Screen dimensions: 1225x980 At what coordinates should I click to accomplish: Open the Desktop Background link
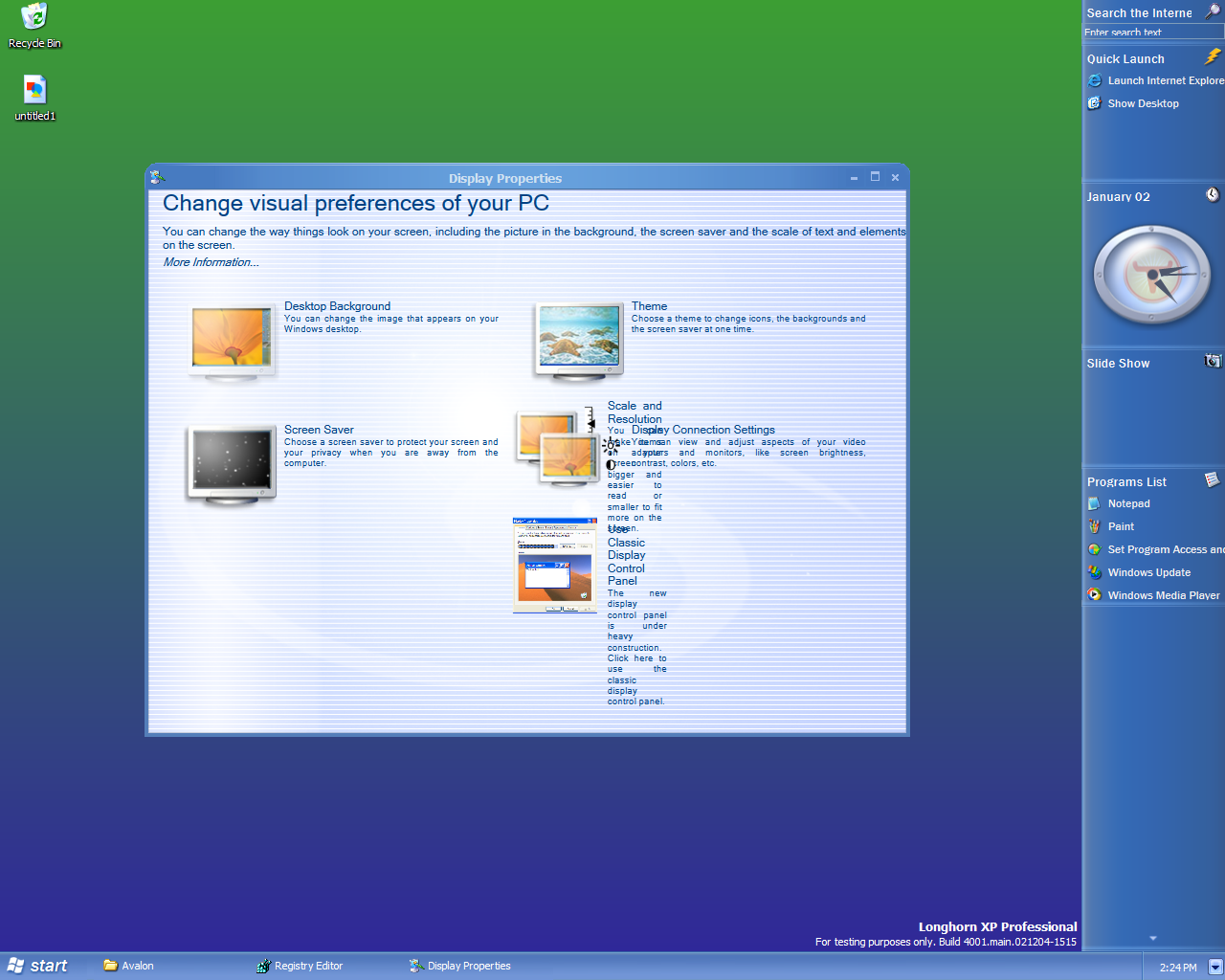(x=337, y=306)
